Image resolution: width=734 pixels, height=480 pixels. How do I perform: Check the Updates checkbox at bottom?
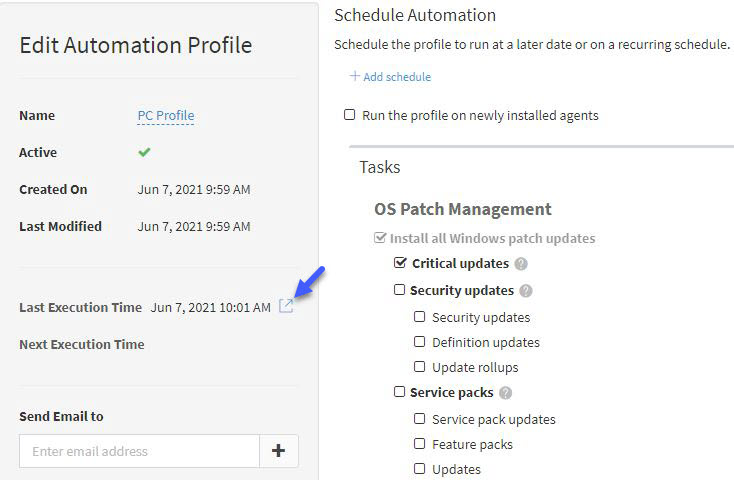pos(419,468)
